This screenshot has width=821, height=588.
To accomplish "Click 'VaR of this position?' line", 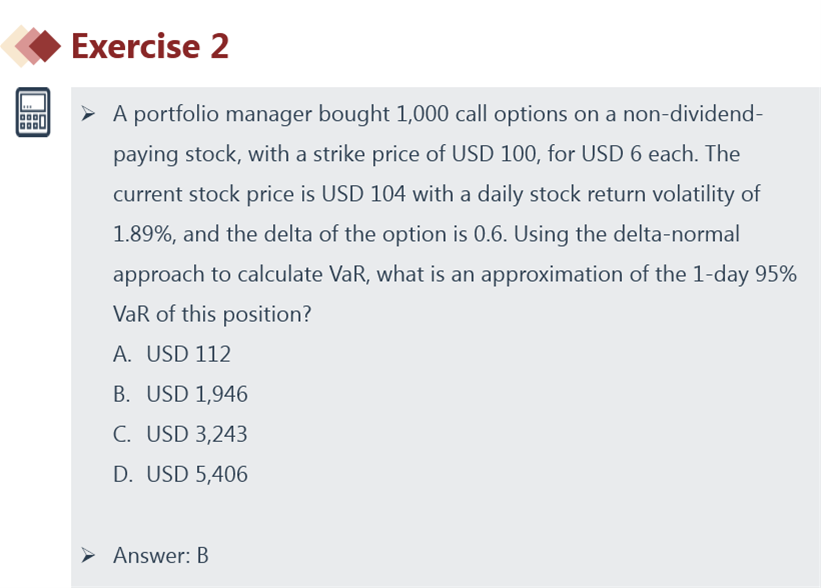I will click(x=212, y=315).
